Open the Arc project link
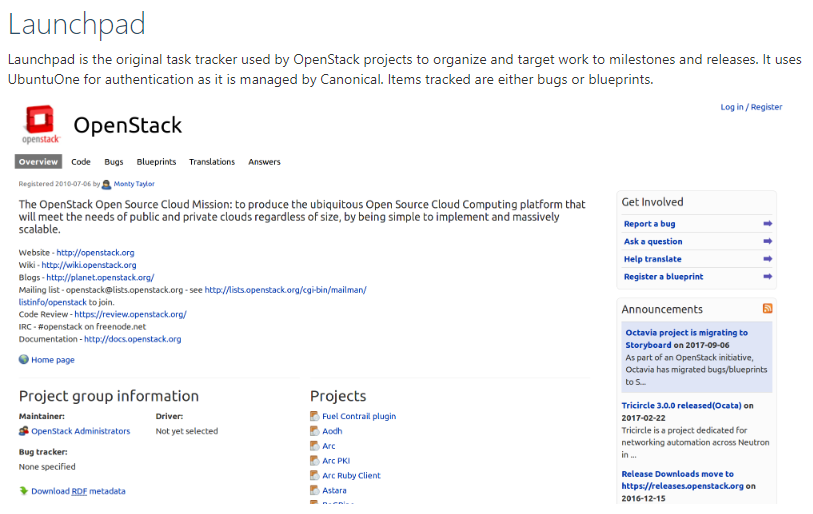The width and height of the screenshot is (813, 514). coord(329,446)
